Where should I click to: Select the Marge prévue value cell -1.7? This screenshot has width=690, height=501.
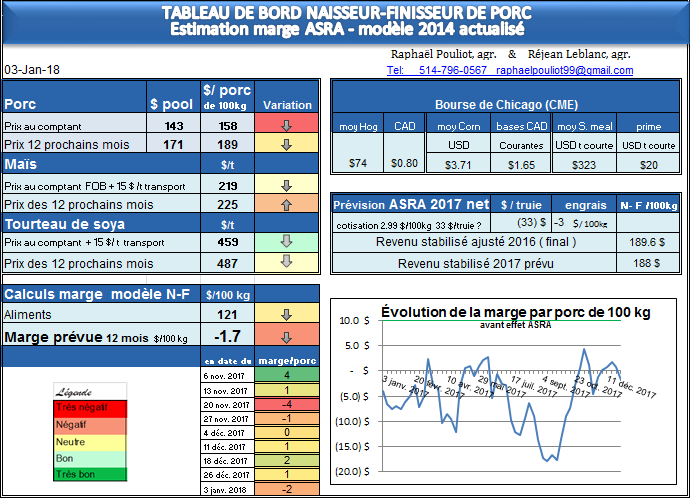(x=227, y=336)
